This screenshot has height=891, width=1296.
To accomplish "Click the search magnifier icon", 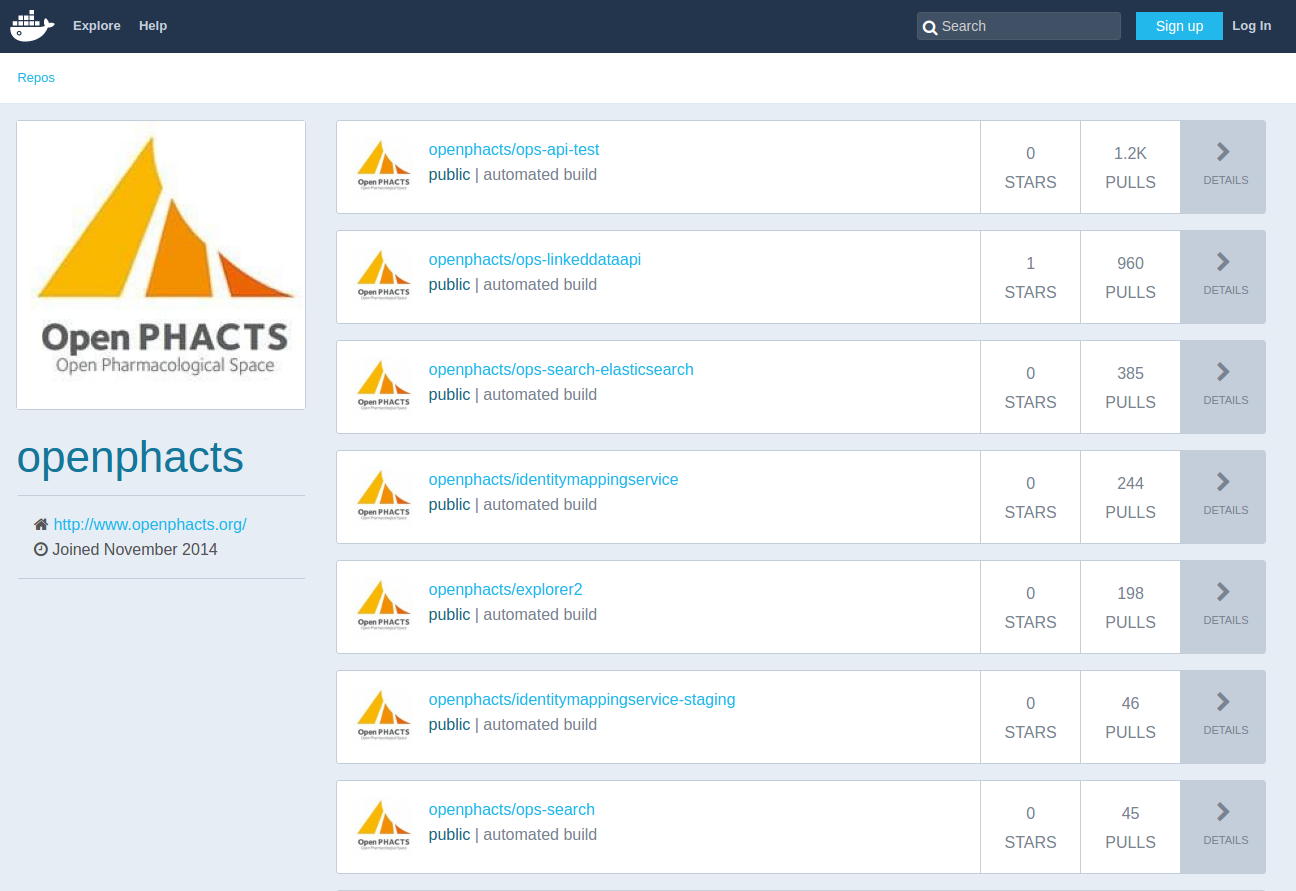I will coord(930,27).
